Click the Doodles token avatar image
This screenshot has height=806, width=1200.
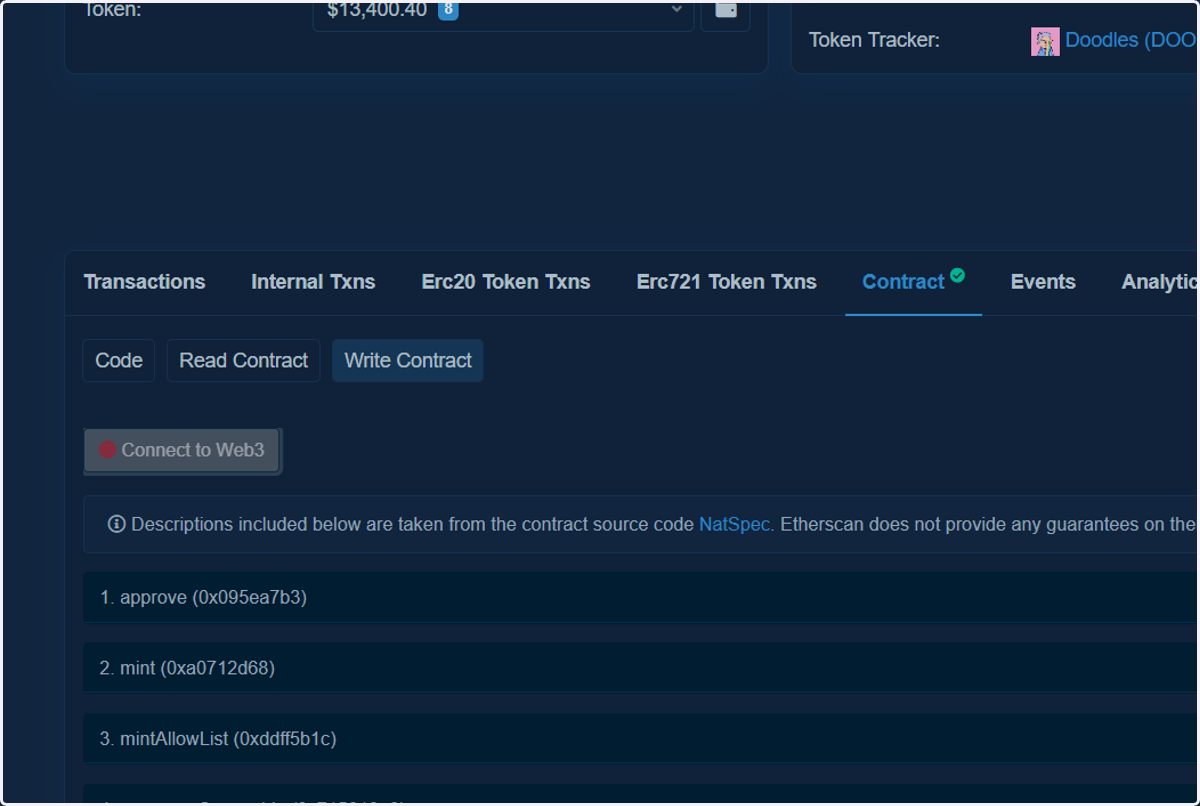point(1045,41)
